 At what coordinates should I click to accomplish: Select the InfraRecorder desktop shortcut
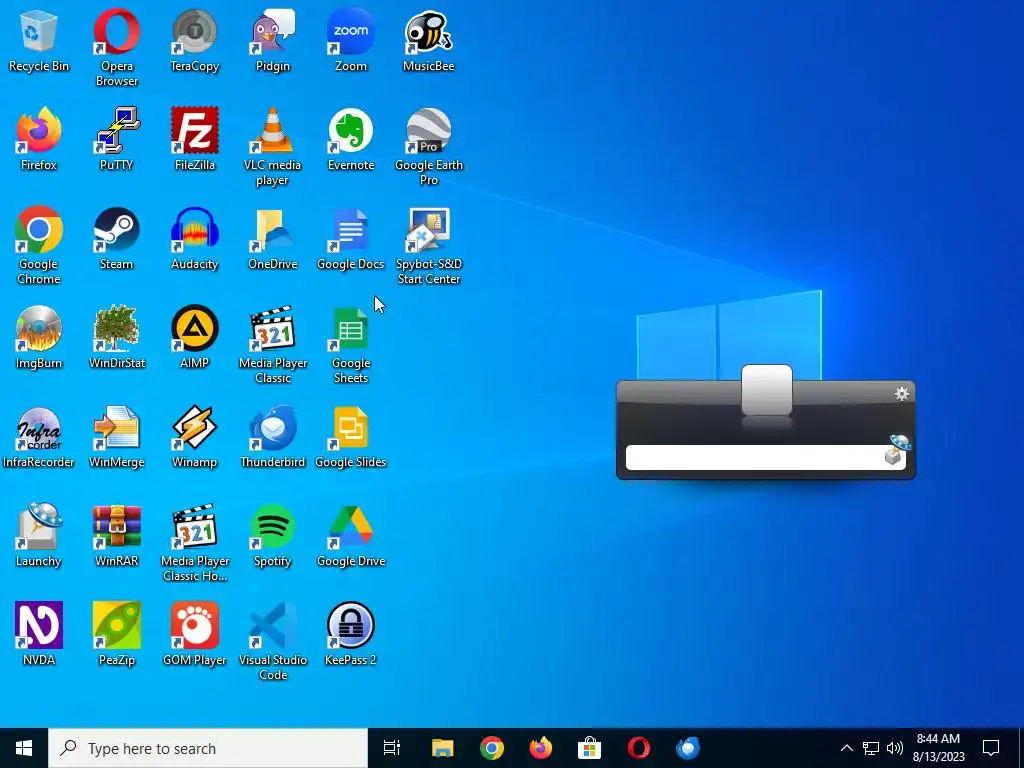39,437
